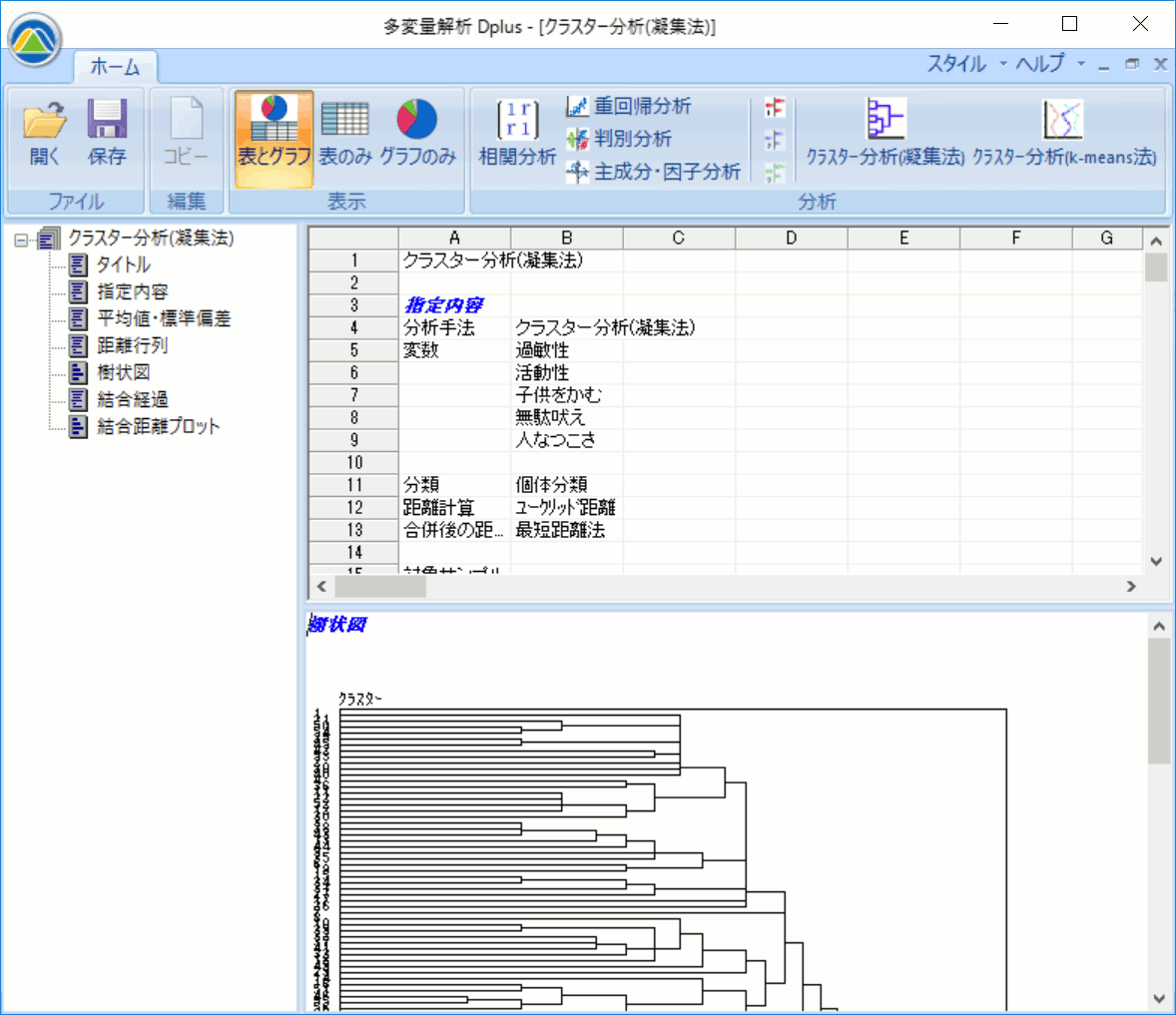
Task: Switch to グラフのみ graph-only view
Action: click(x=417, y=132)
